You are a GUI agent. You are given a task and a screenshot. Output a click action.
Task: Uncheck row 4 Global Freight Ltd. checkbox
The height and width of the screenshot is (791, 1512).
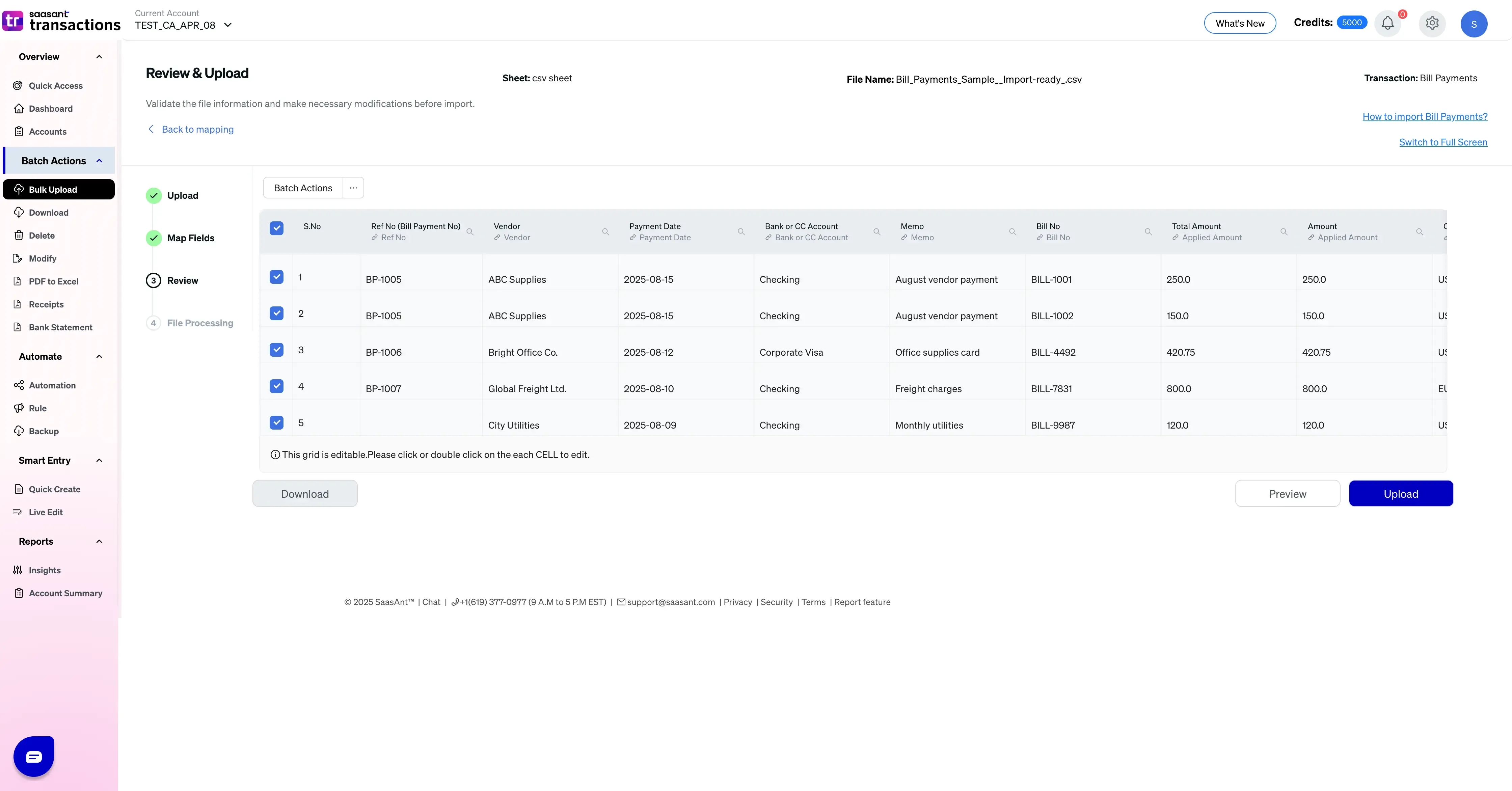coord(276,385)
